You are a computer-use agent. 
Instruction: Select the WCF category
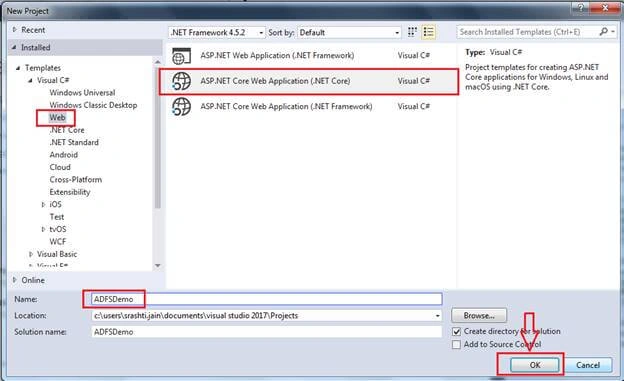click(58, 242)
